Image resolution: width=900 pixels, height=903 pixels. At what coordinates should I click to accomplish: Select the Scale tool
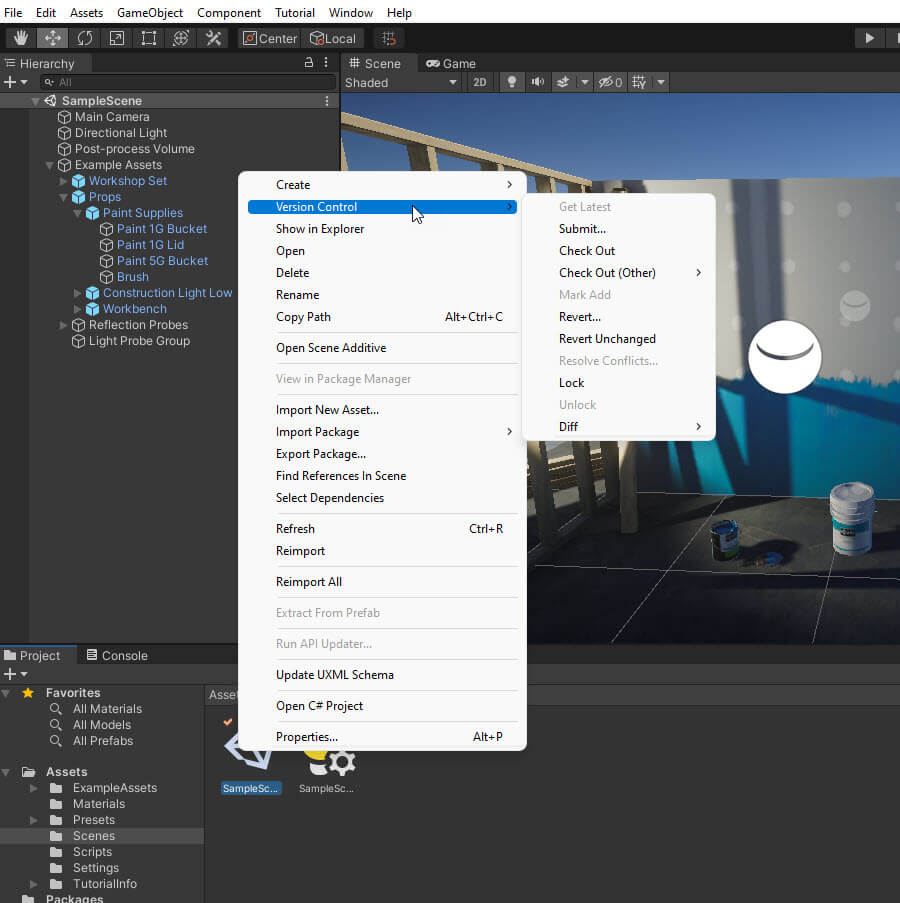pyautogui.click(x=117, y=38)
